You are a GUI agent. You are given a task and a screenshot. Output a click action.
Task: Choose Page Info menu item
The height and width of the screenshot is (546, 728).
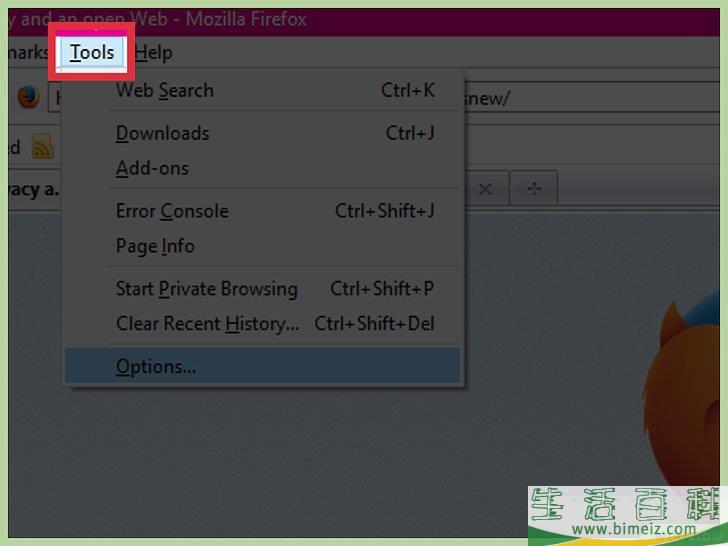coord(262,246)
